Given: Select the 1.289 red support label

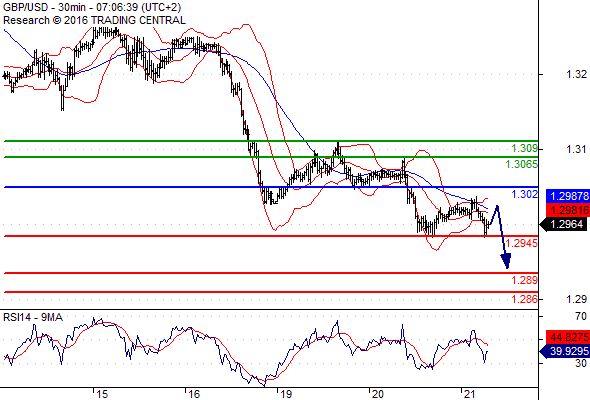Looking at the screenshot, I should tap(525, 280).
